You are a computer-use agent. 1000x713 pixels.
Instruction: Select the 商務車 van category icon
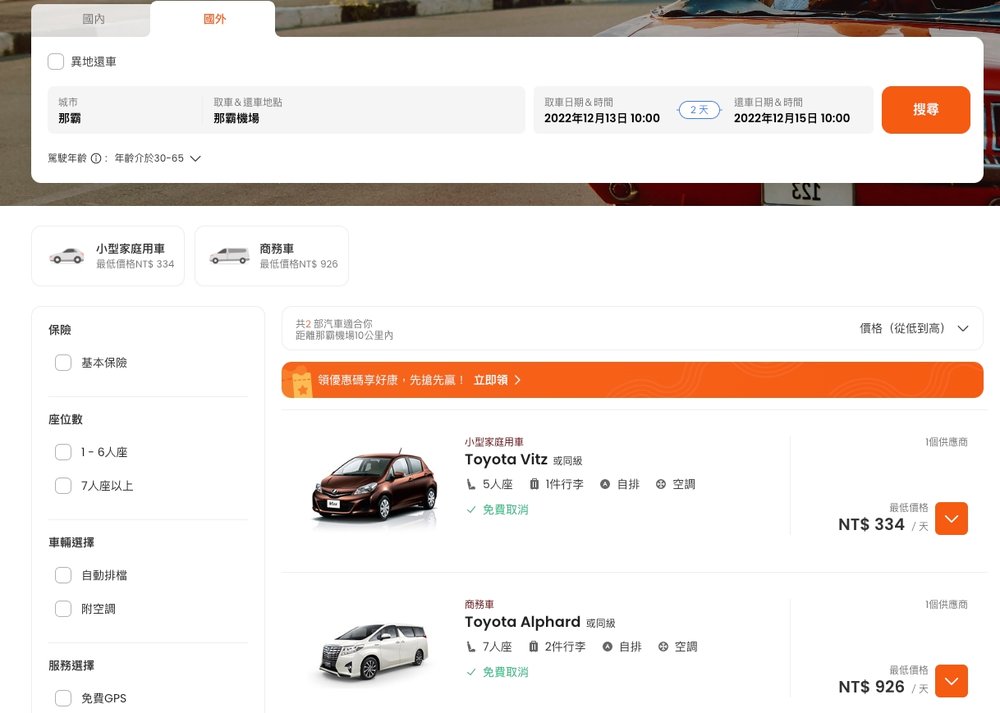click(231, 254)
